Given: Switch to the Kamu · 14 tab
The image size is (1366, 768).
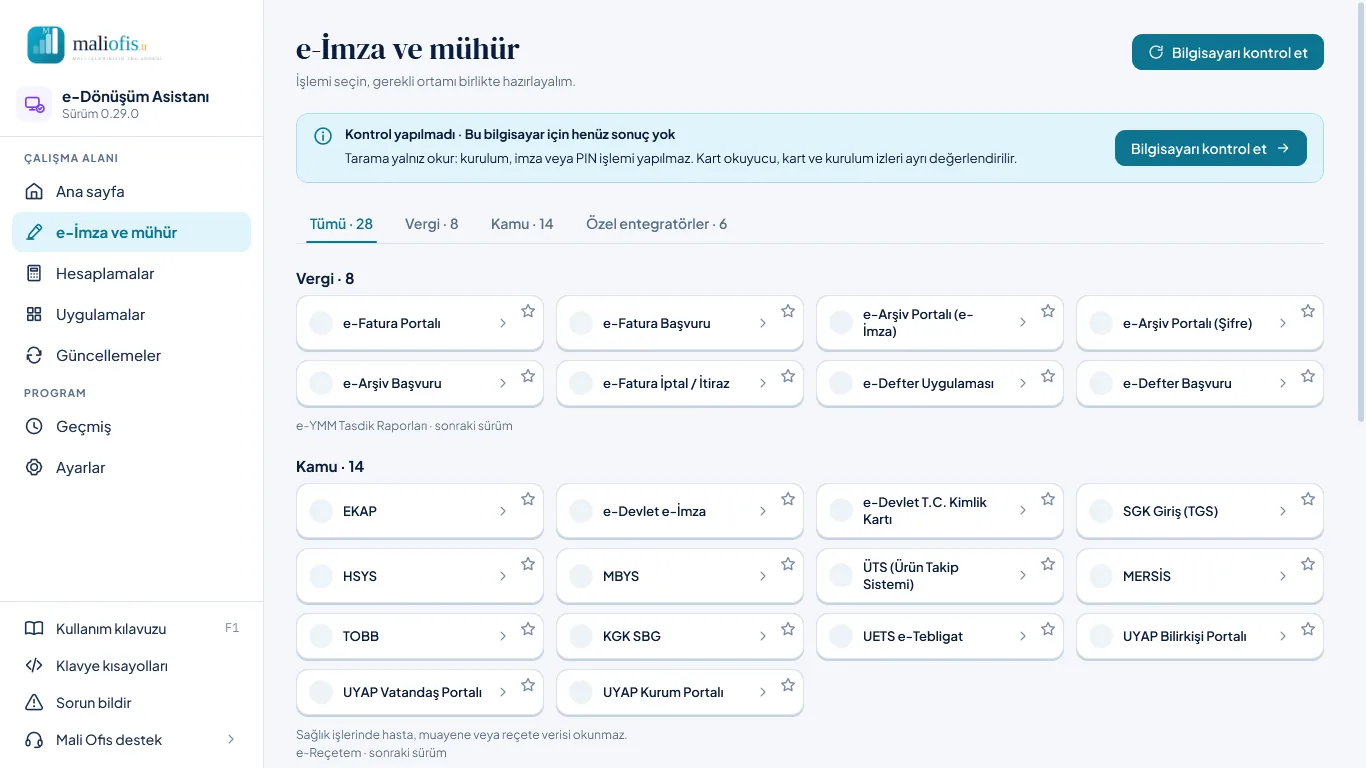Looking at the screenshot, I should pos(522,224).
